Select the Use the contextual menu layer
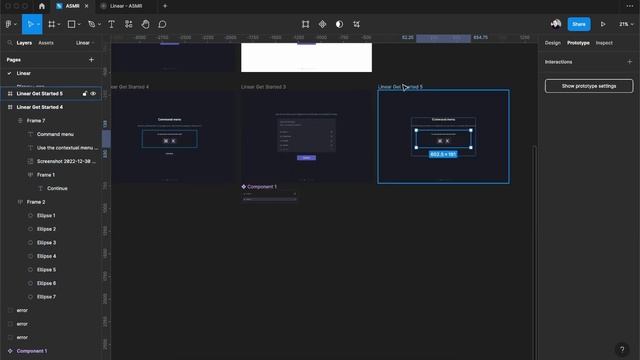Viewport: 640px width, 360px height. point(51,148)
